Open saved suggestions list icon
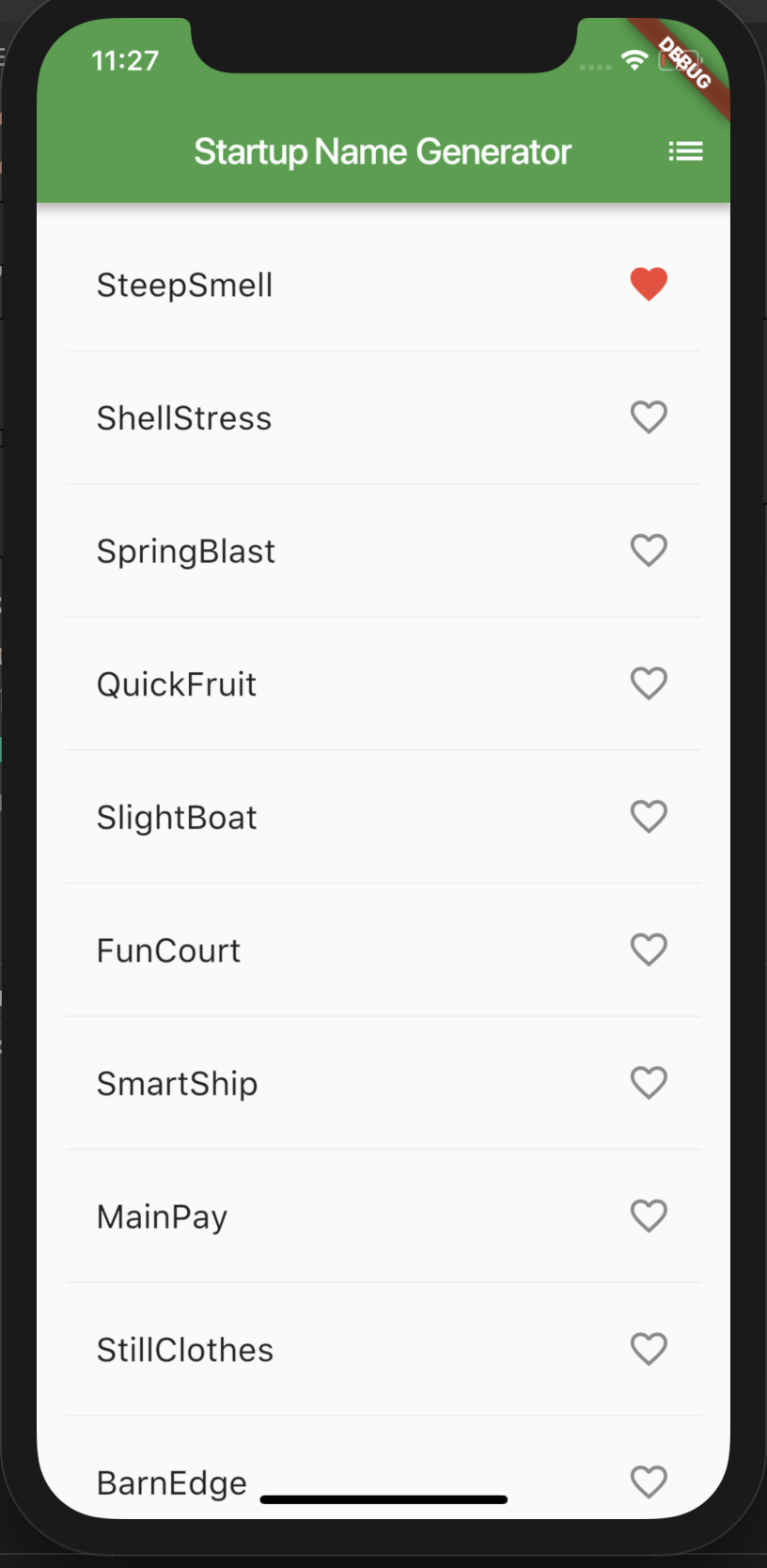Image resolution: width=767 pixels, height=1568 pixels. point(685,151)
